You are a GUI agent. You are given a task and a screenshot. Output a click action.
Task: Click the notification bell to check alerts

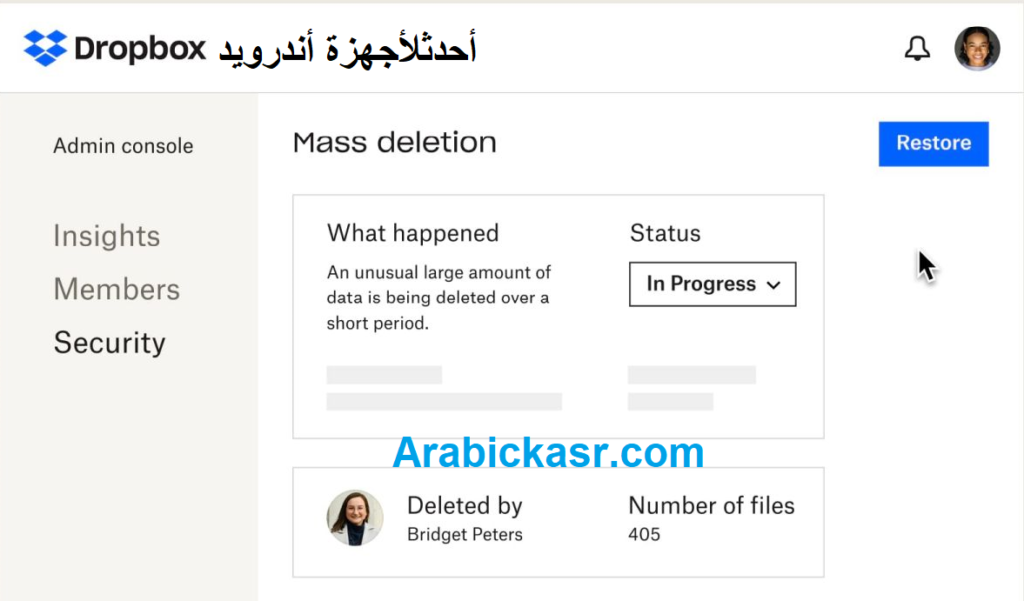[x=916, y=46]
